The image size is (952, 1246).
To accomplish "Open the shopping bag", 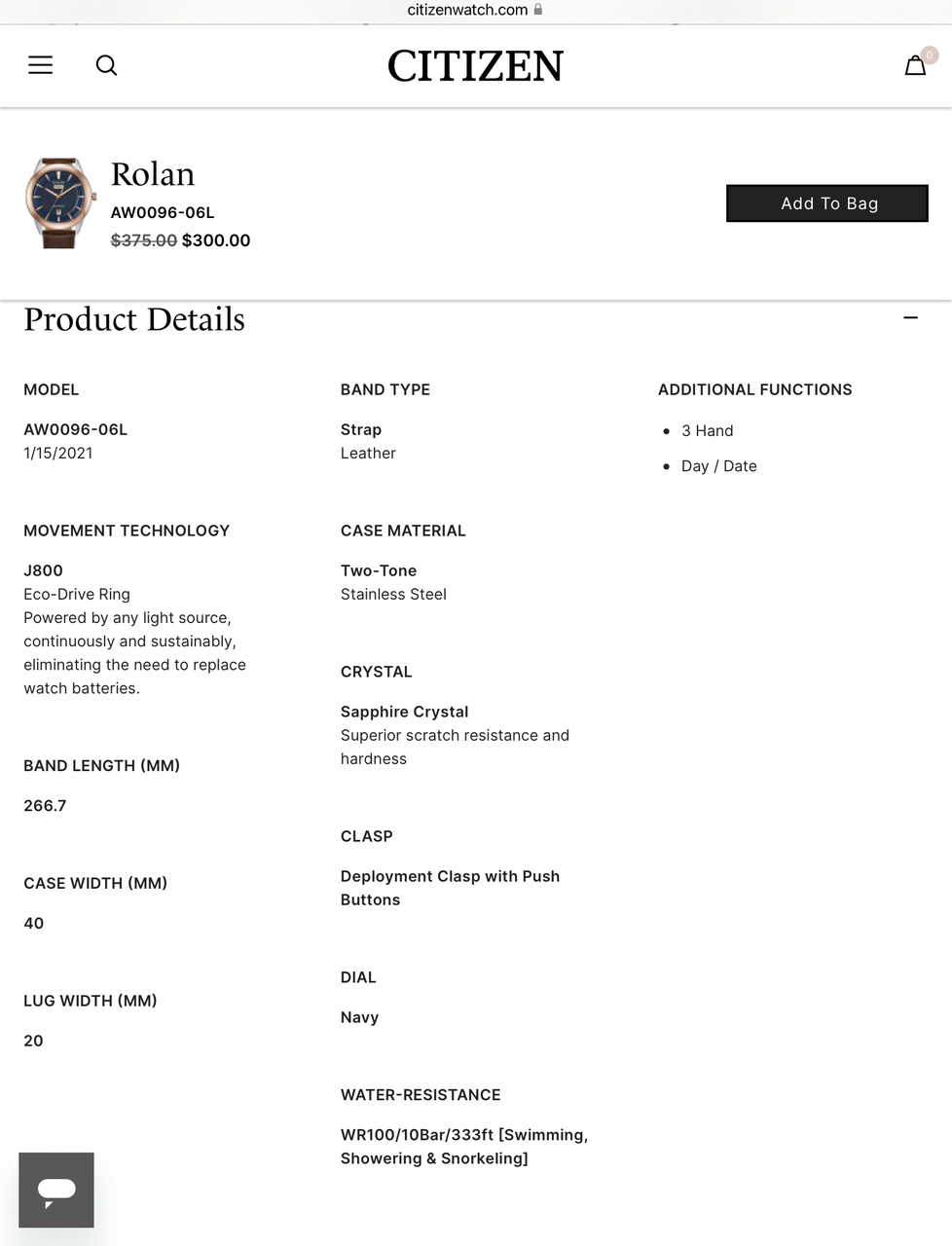I will pyautogui.click(x=914, y=66).
